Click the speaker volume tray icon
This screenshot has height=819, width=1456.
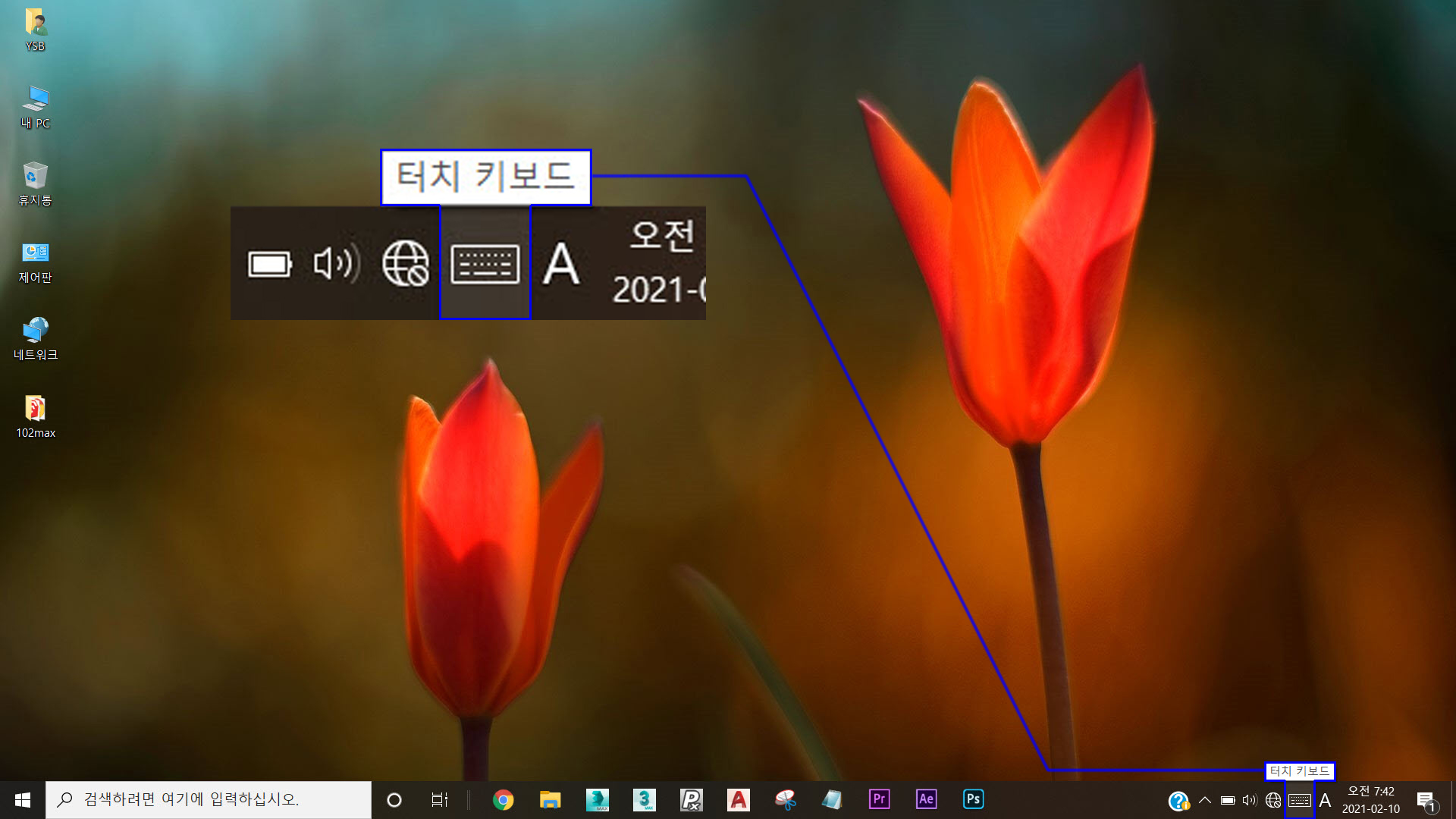1250,801
